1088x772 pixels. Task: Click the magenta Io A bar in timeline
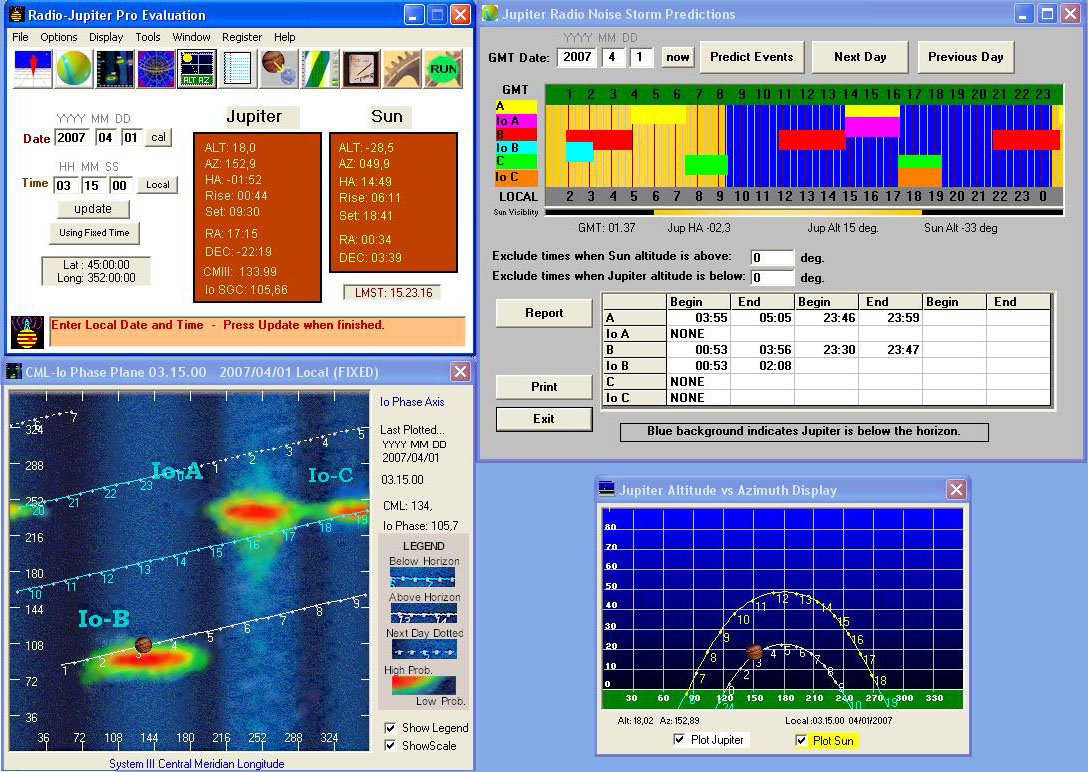(x=872, y=127)
